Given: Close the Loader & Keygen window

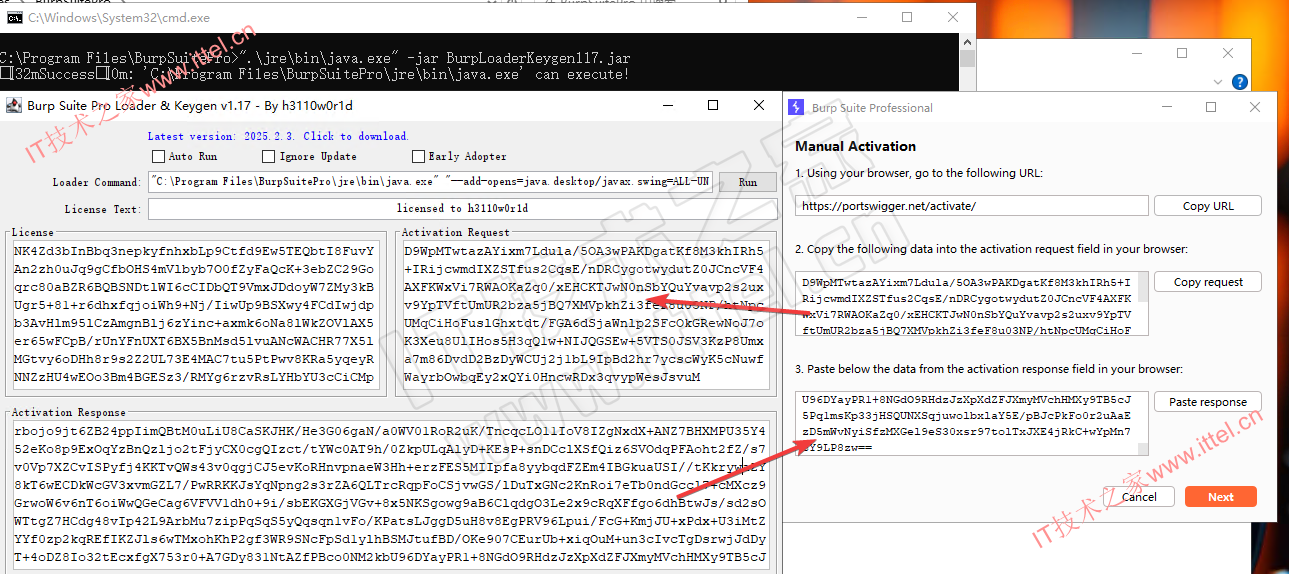Looking at the screenshot, I should tap(757, 105).
